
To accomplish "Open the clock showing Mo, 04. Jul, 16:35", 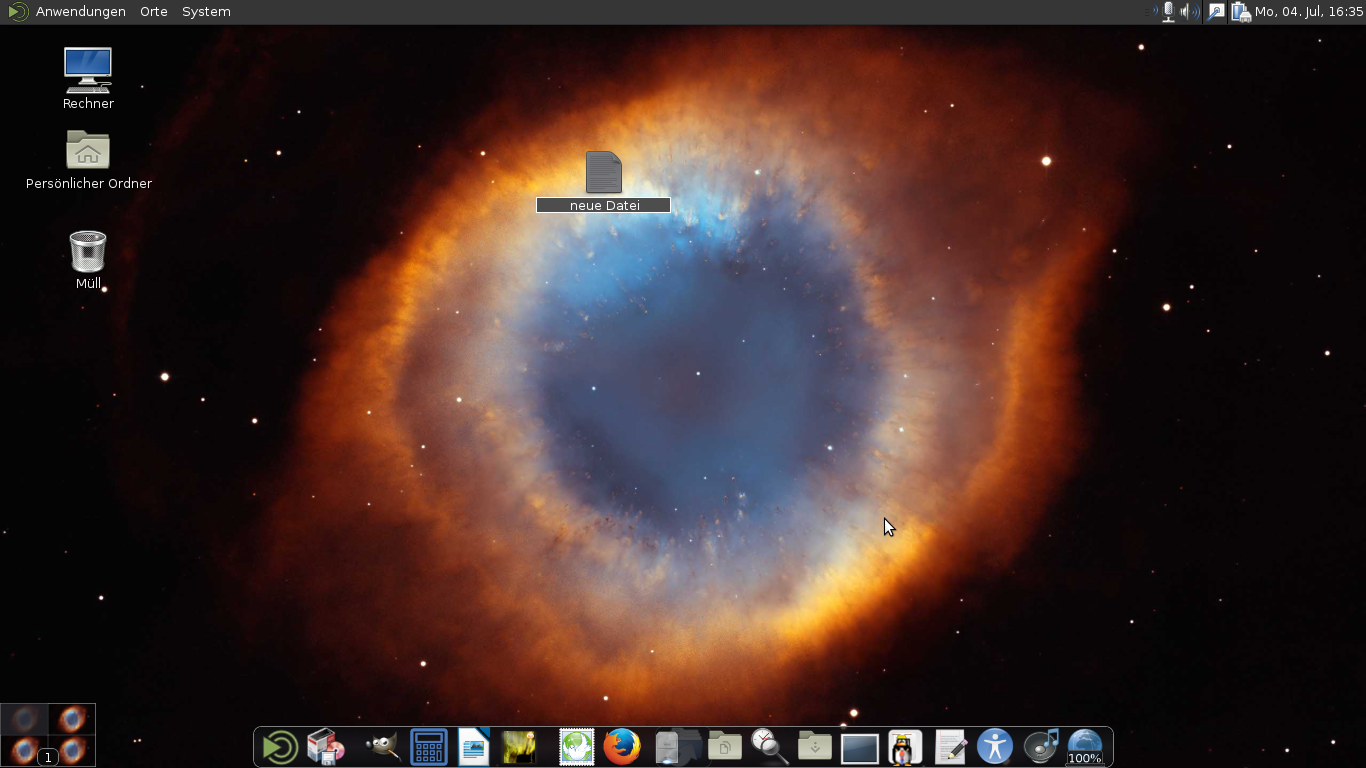I will (x=1309, y=12).
